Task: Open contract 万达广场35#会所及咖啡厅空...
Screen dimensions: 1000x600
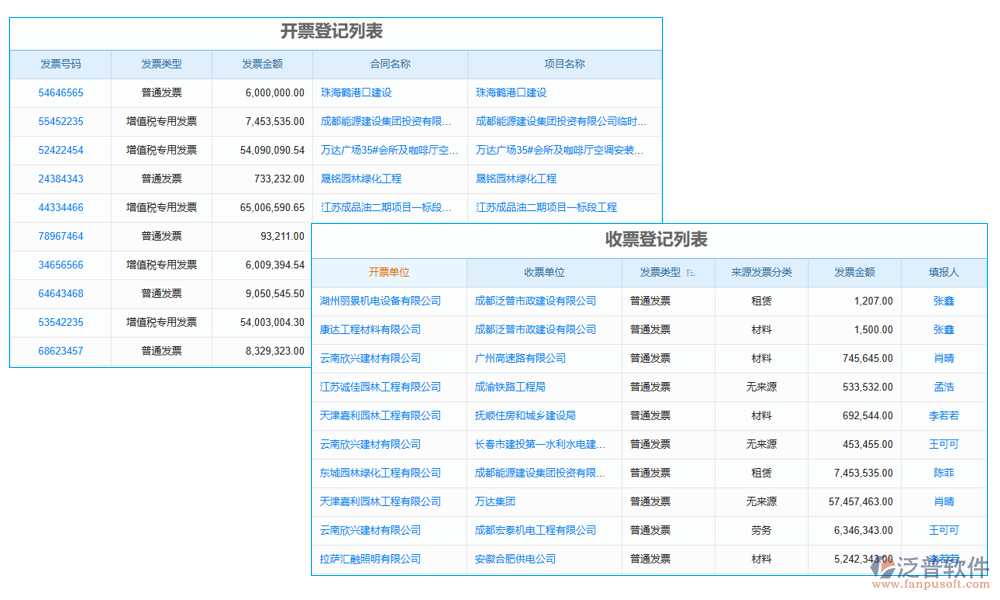Action: click(x=389, y=150)
